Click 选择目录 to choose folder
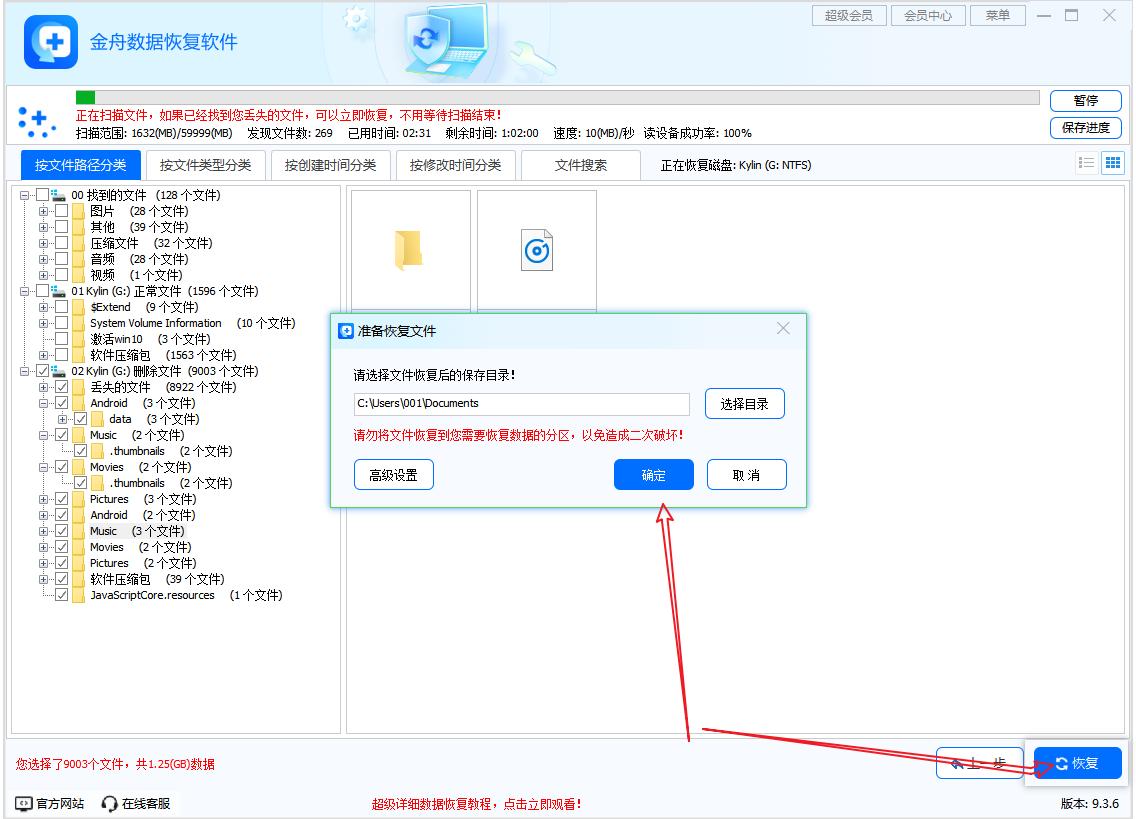1136x819 pixels. click(x=744, y=404)
